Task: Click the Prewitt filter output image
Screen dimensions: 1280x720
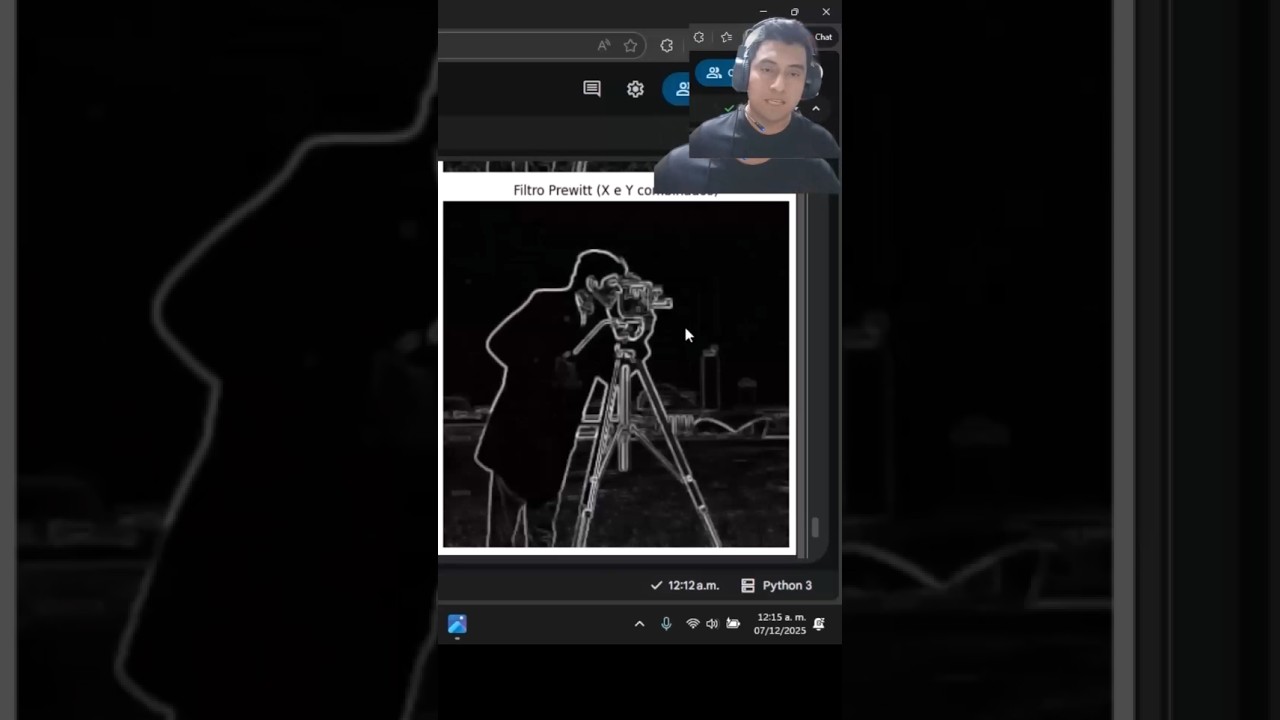Action: (616, 374)
